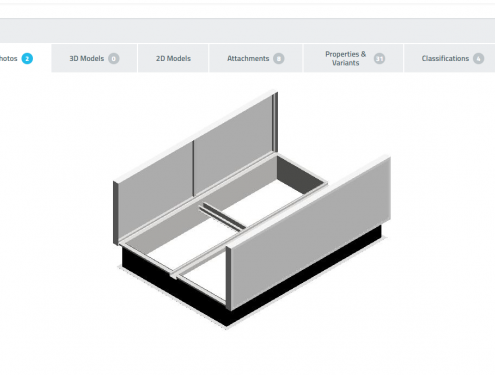This screenshot has height=375, width=495.
Task: Click the Properties & Variants count badge
Action: point(379,59)
